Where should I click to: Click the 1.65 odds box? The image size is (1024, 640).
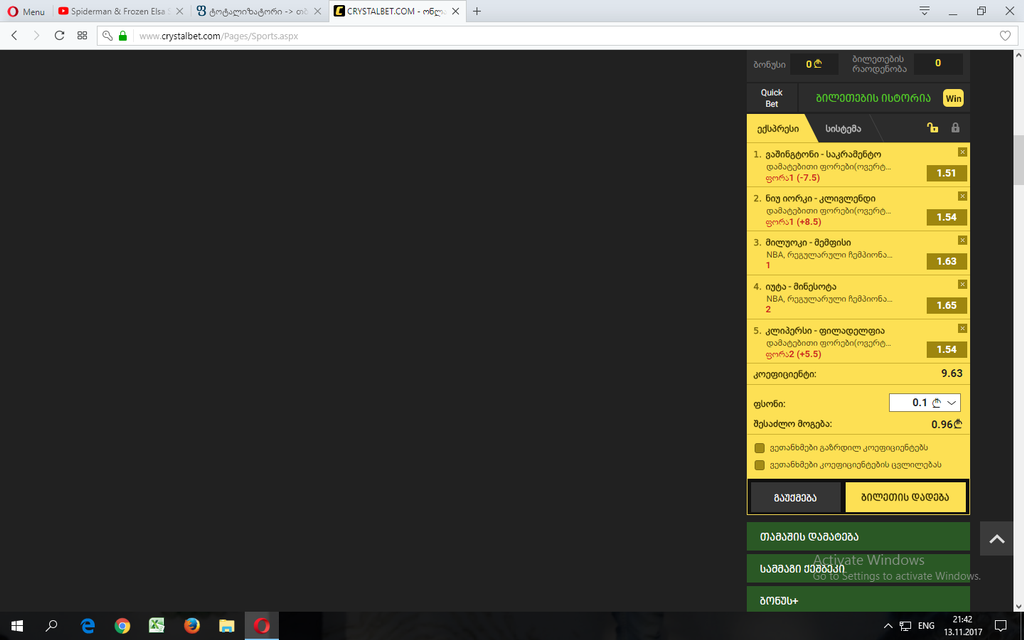click(946, 305)
